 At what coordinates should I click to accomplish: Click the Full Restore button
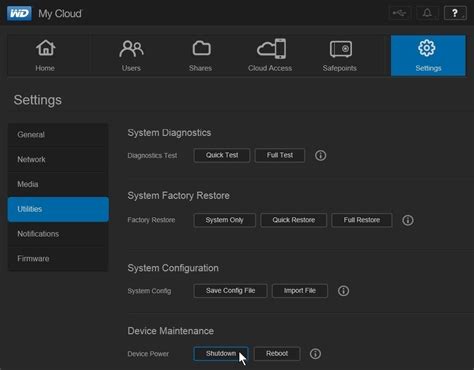[362, 220]
